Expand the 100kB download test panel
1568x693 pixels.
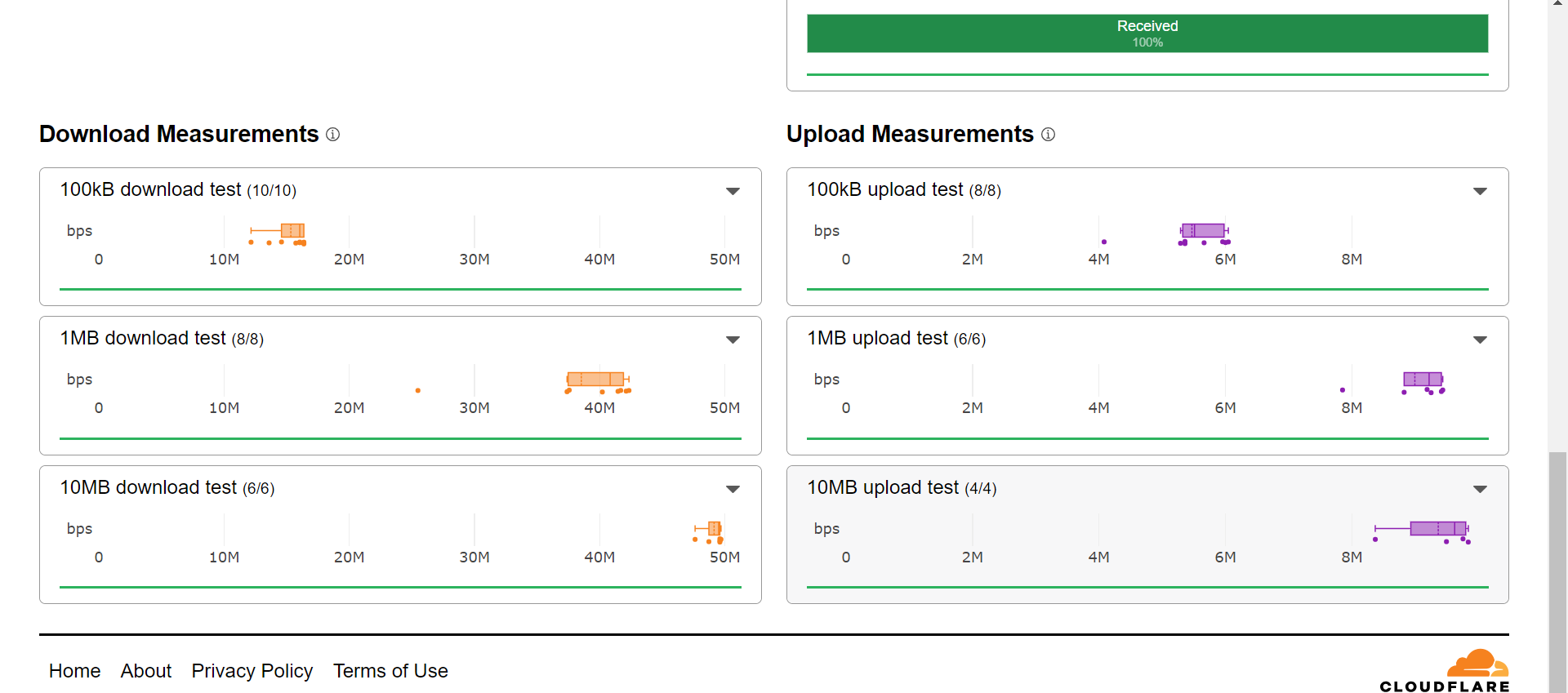(733, 191)
